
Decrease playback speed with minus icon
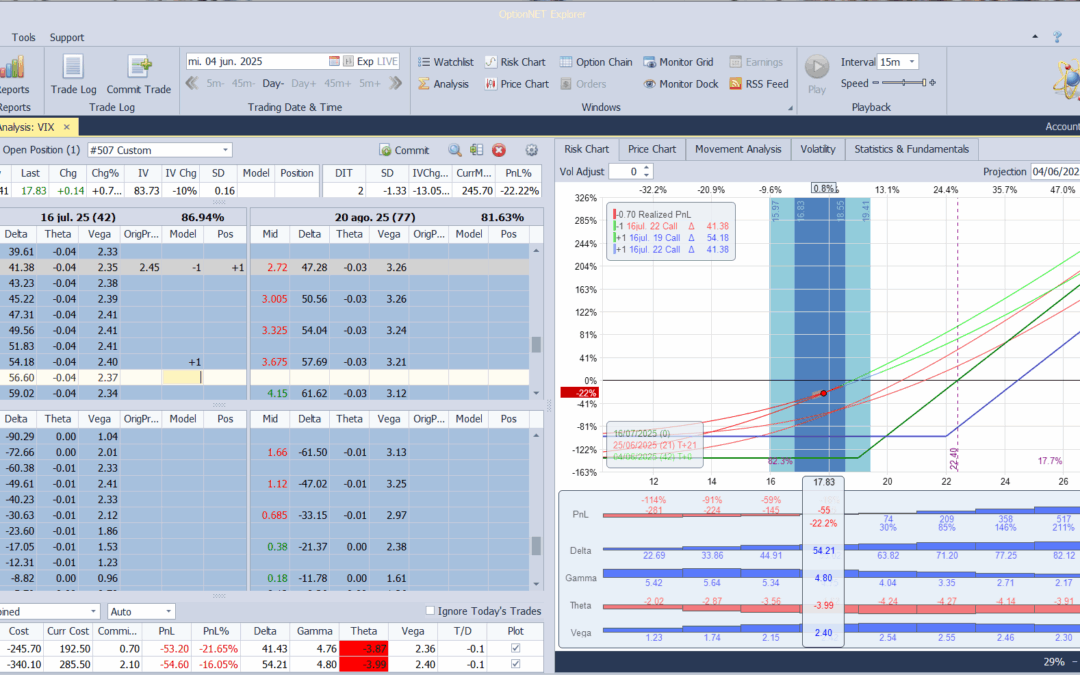(x=875, y=83)
